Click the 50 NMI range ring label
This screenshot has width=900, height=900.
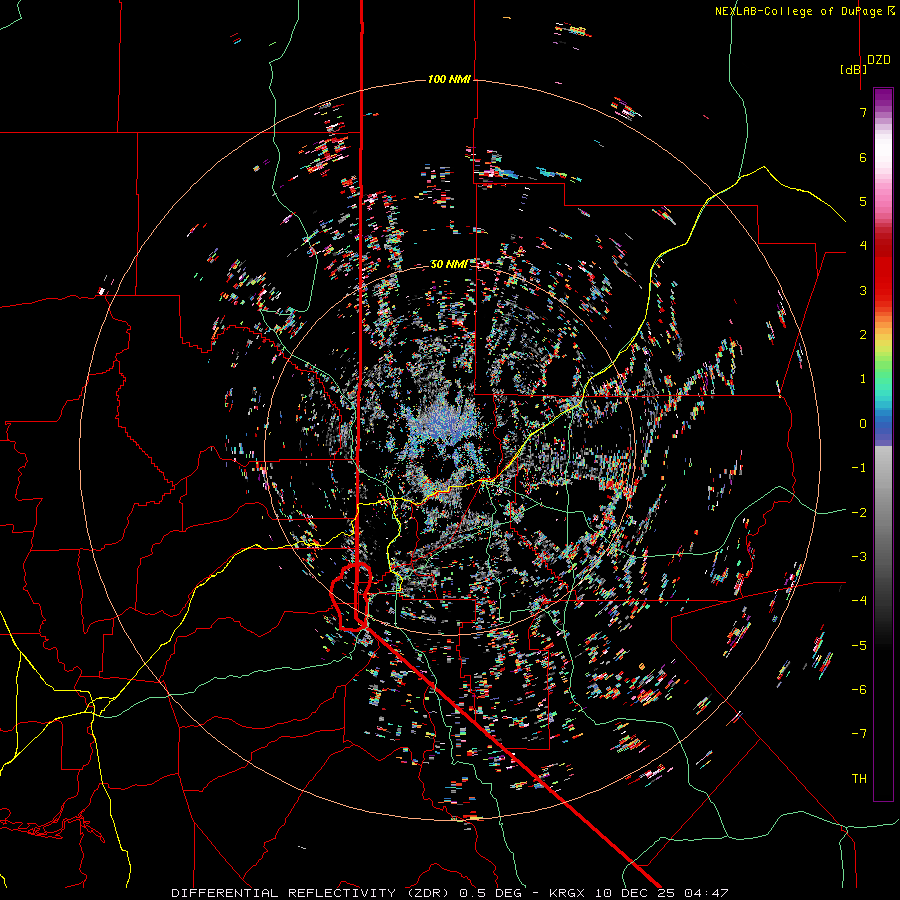click(449, 264)
